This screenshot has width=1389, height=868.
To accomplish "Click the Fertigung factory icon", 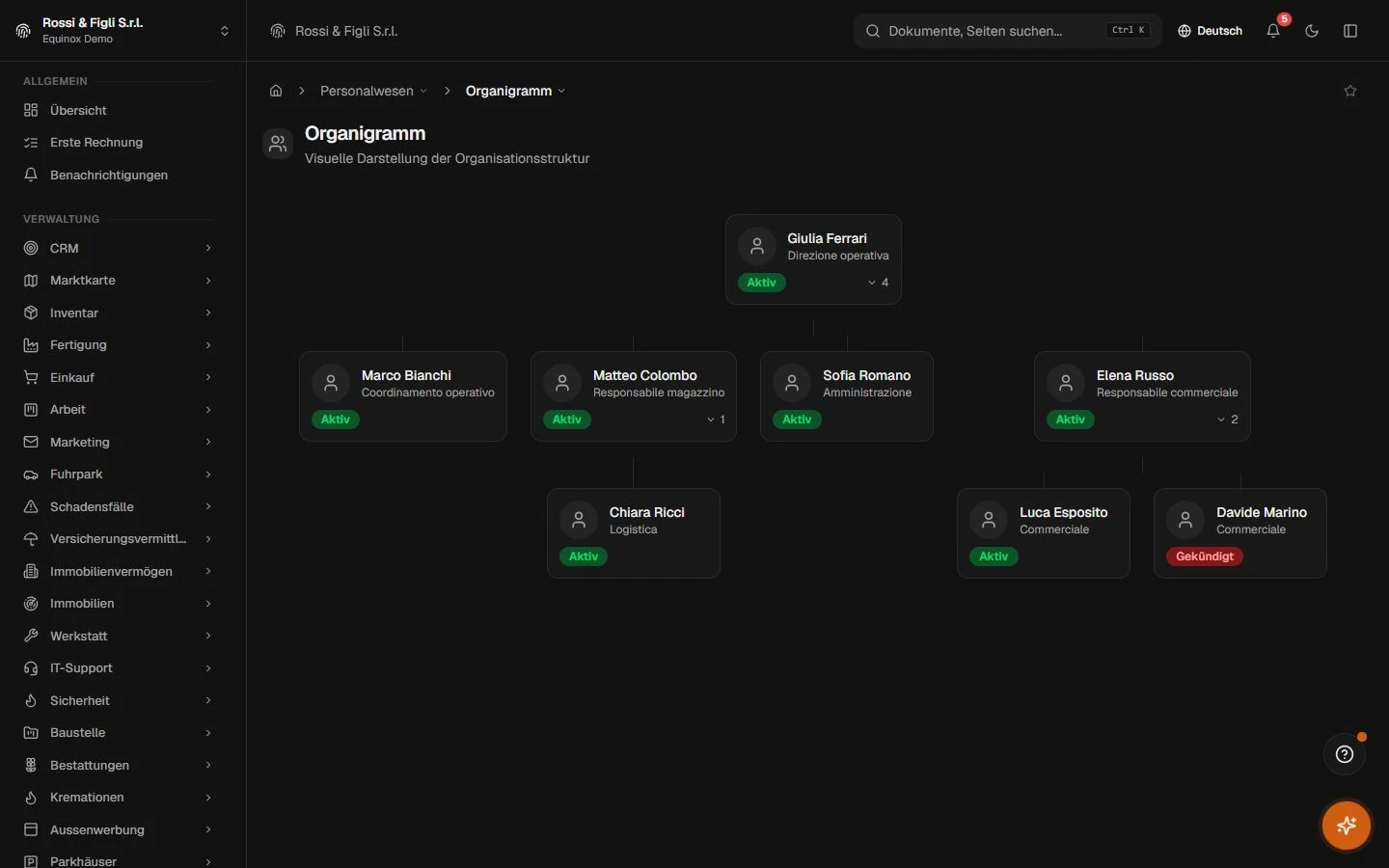I will 31,345.
